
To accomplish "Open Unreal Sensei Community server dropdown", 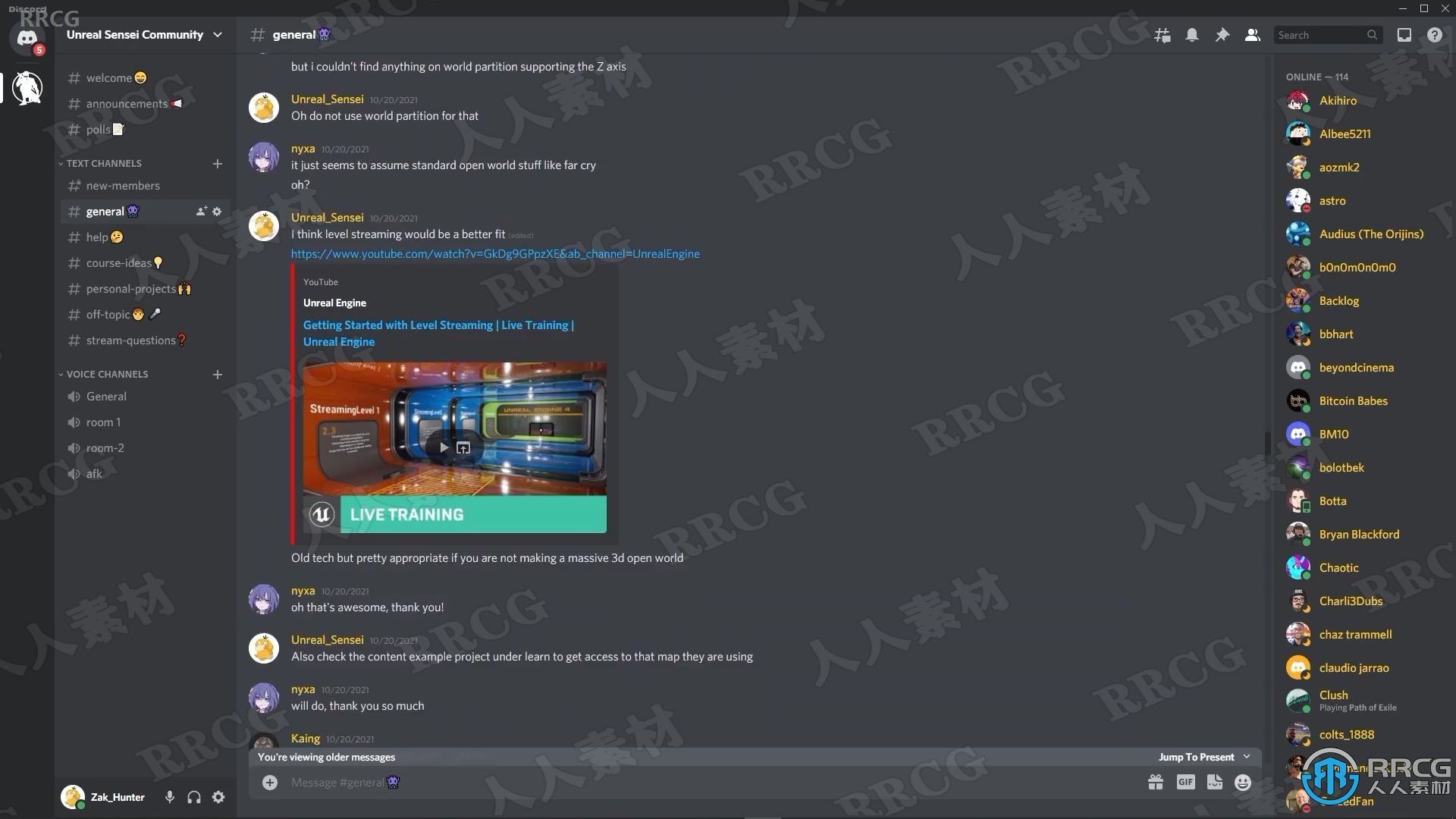I will tap(144, 35).
